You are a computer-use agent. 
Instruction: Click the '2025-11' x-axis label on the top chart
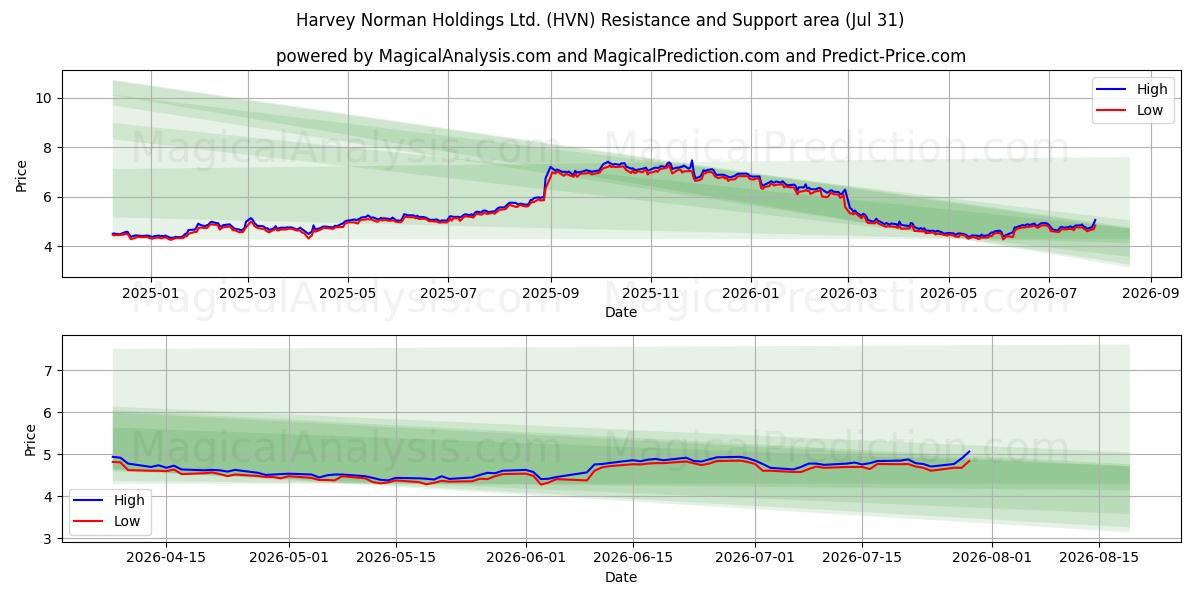pos(651,294)
